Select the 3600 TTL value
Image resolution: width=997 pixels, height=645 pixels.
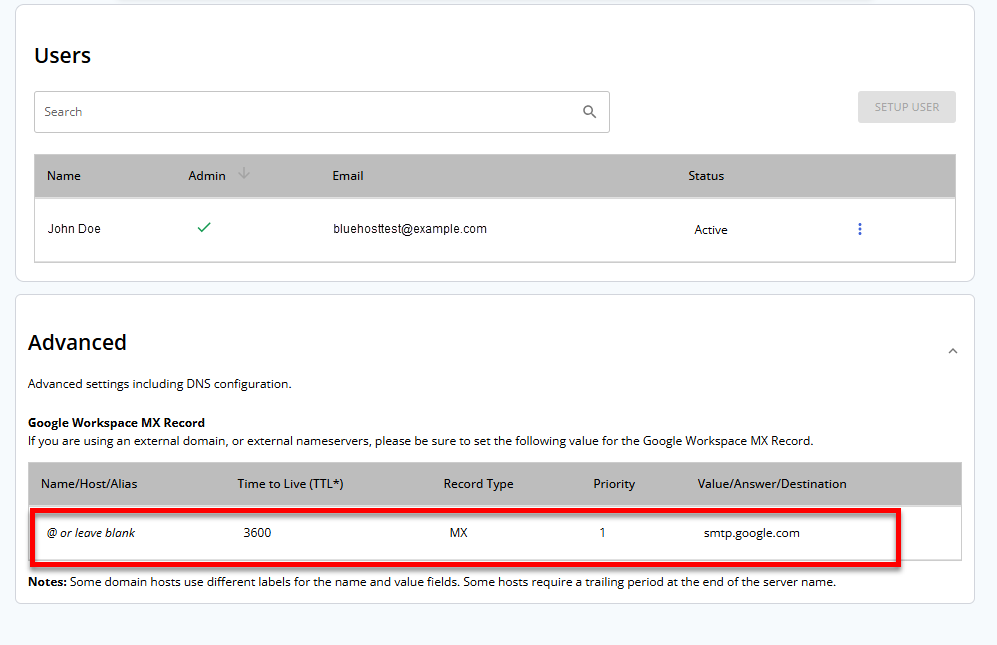[257, 532]
